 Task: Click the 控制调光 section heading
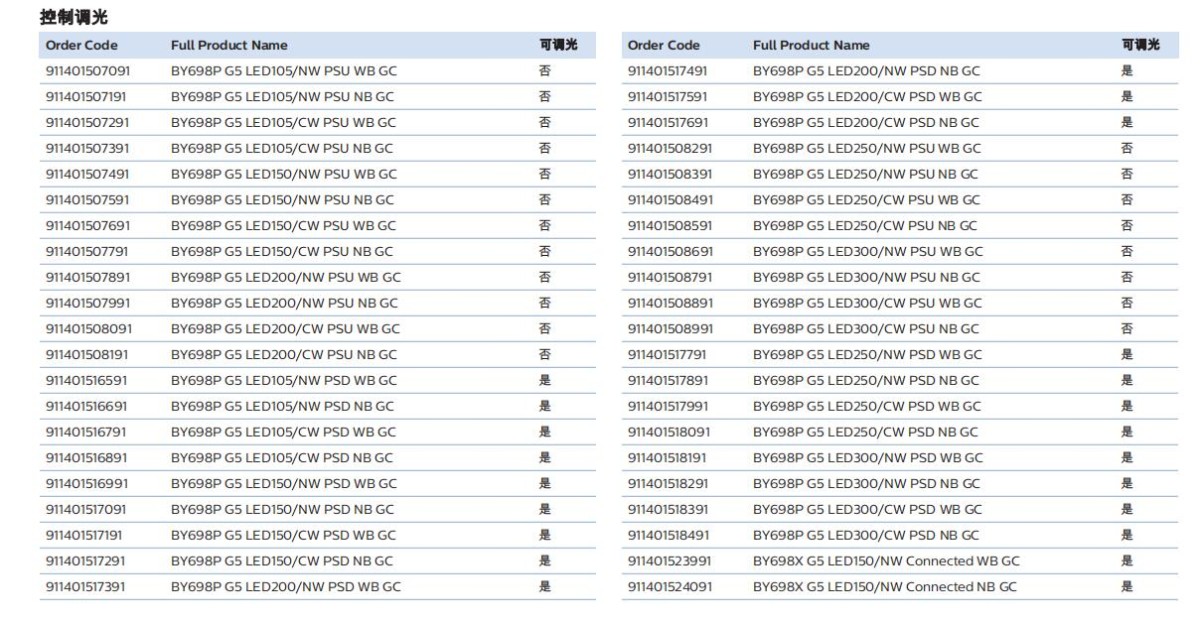pos(74,16)
